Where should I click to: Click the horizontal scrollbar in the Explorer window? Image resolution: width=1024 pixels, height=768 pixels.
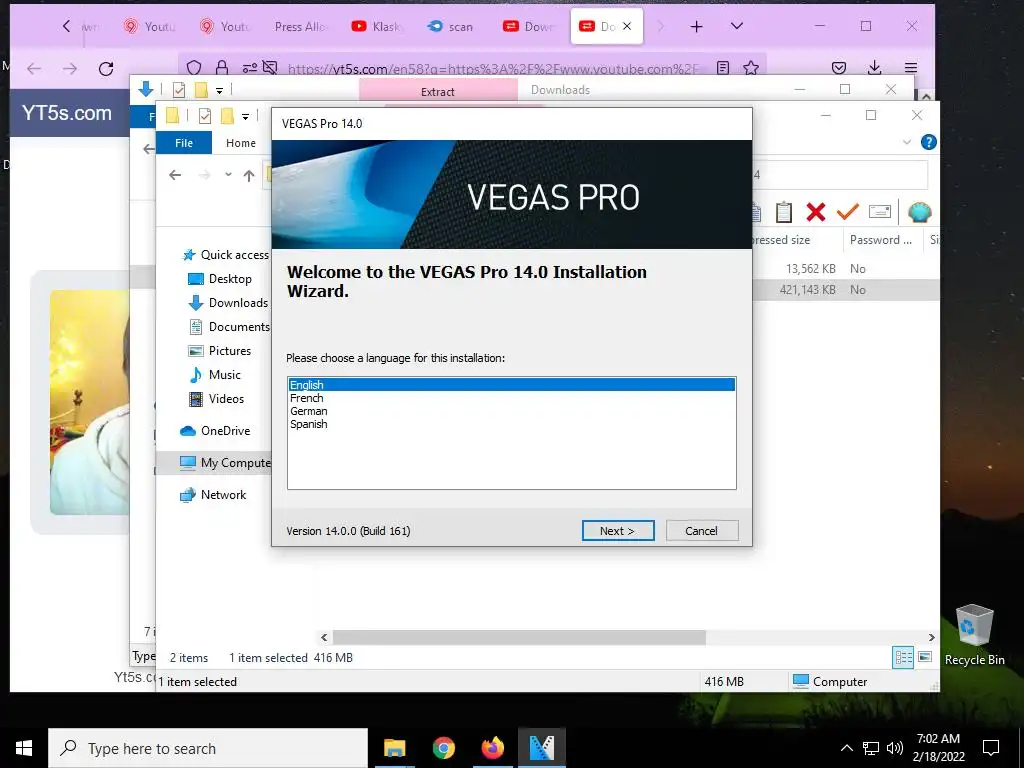pos(519,637)
